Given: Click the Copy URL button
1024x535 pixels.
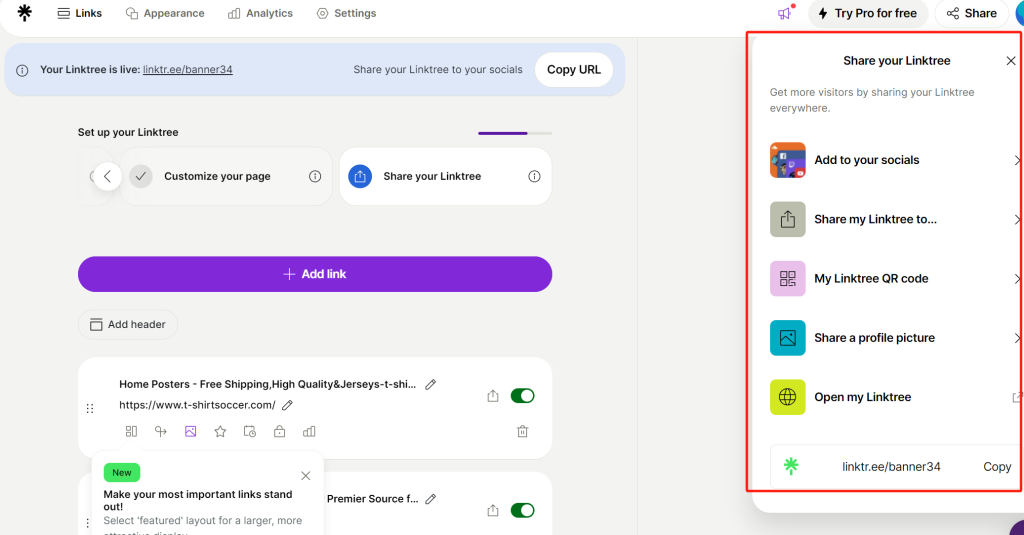Looking at the screenshot, I should (573, 69).
